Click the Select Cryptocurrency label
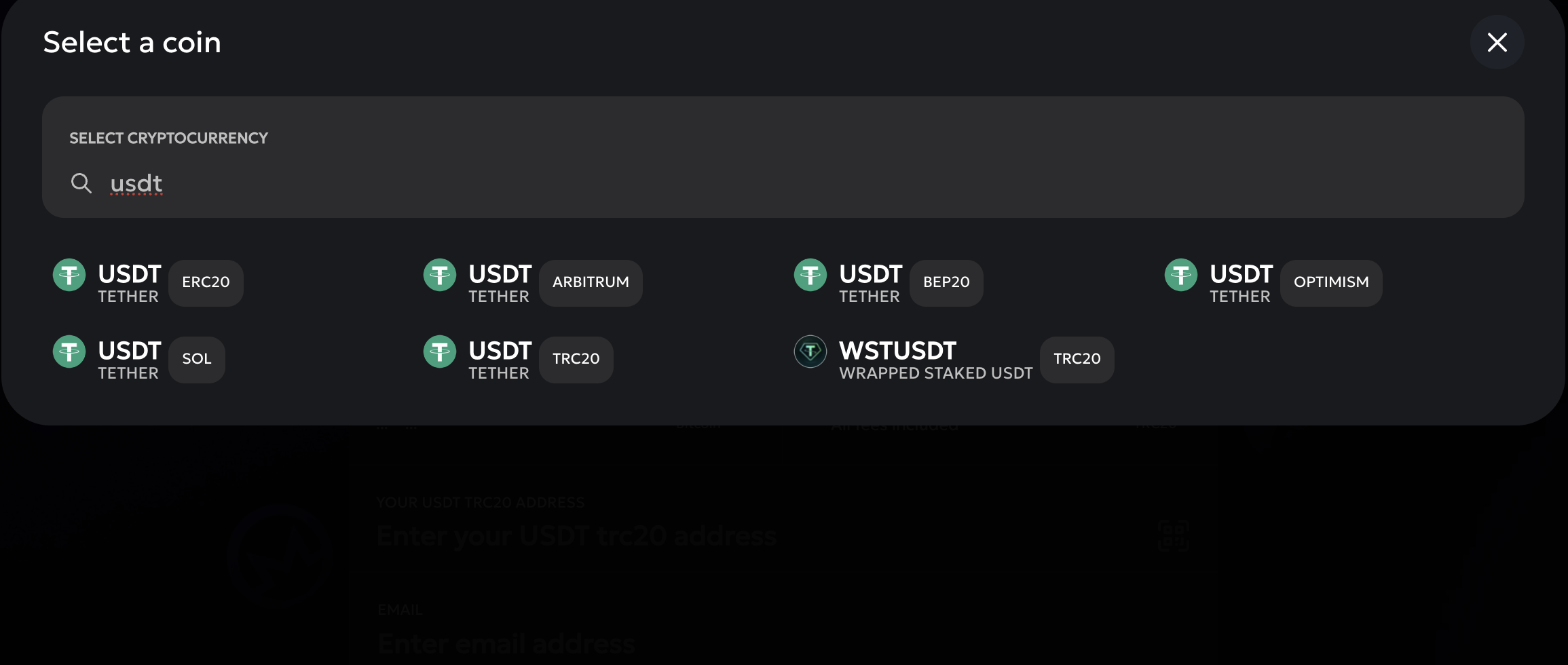This screenshot has width=1568, height=665. [x=168, y=138]
